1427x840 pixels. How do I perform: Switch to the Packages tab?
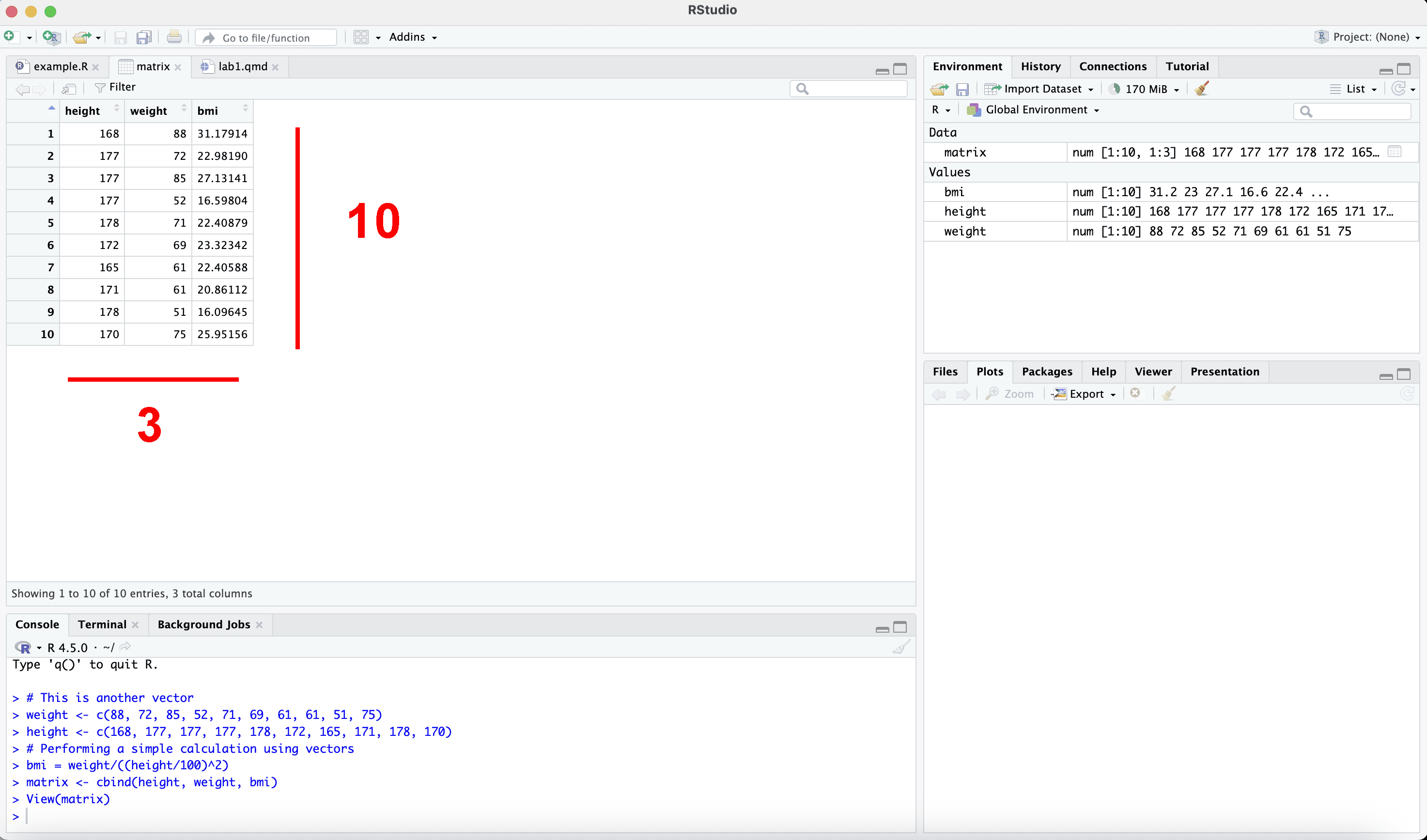tap(1046, 372)
